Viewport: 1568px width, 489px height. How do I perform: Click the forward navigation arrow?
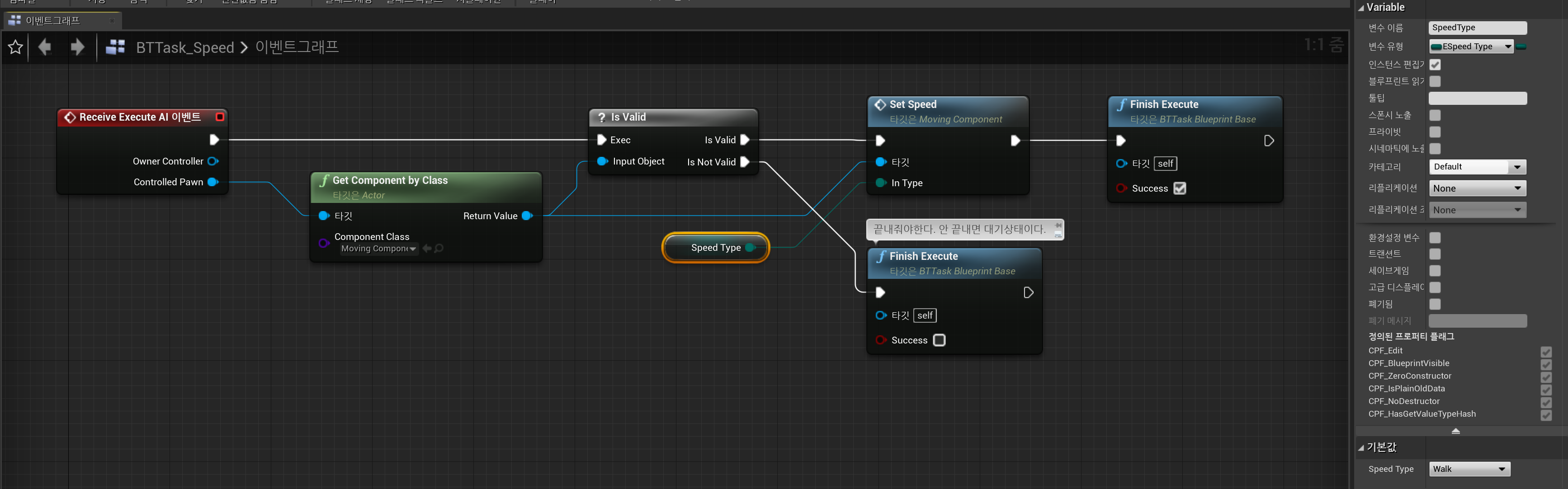coord(77,47)
